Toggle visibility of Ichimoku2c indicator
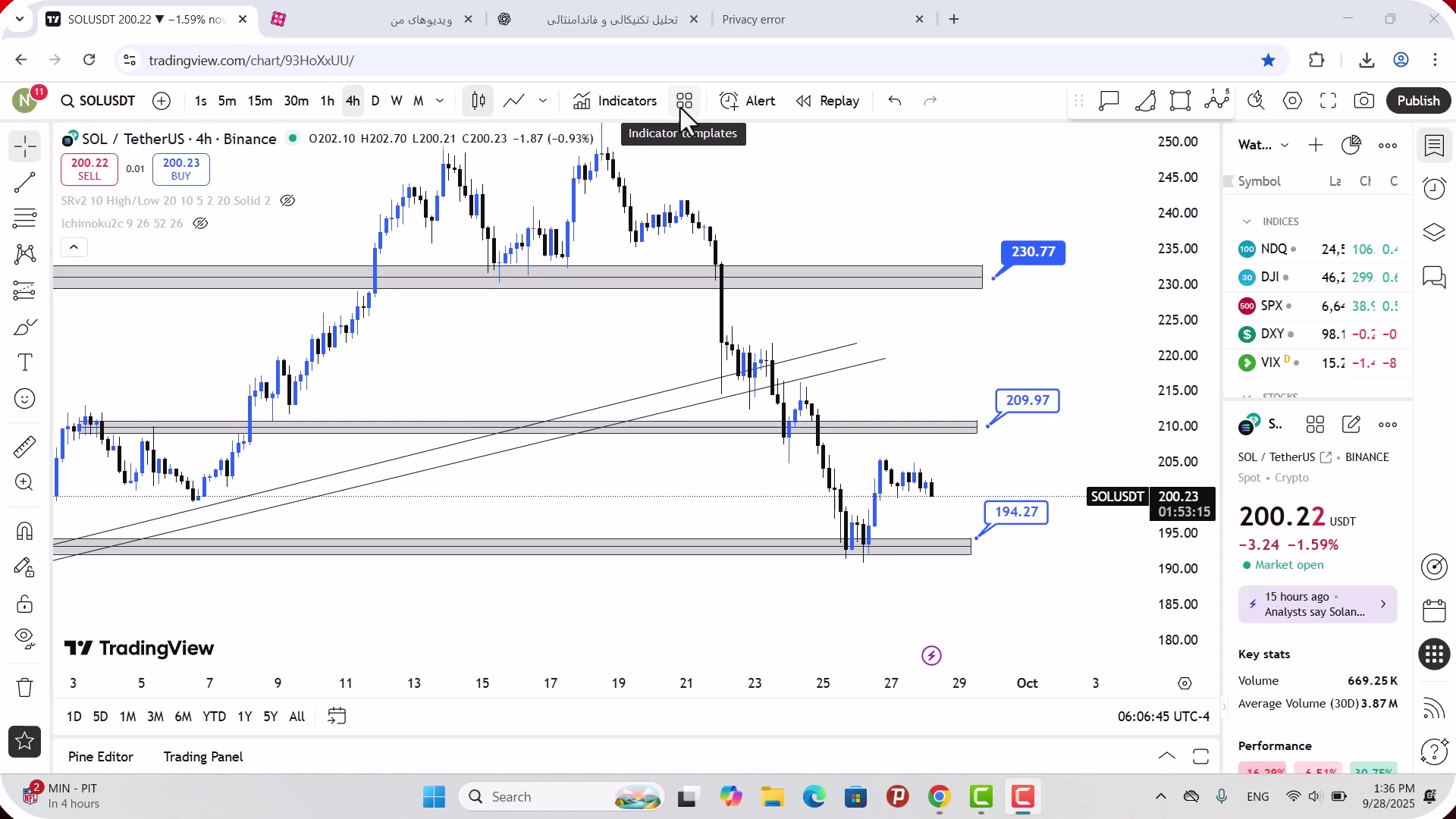The height and width of the screenshot is (819, 1456). coord(200,224)
